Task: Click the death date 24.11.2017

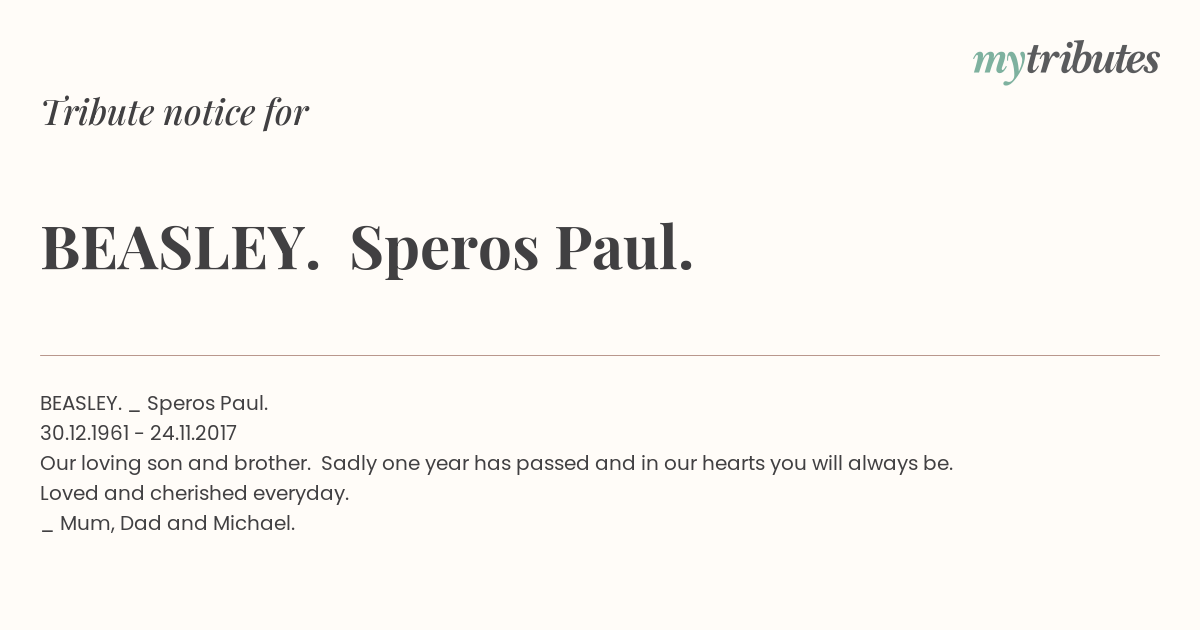Action: tap(193, 433)
